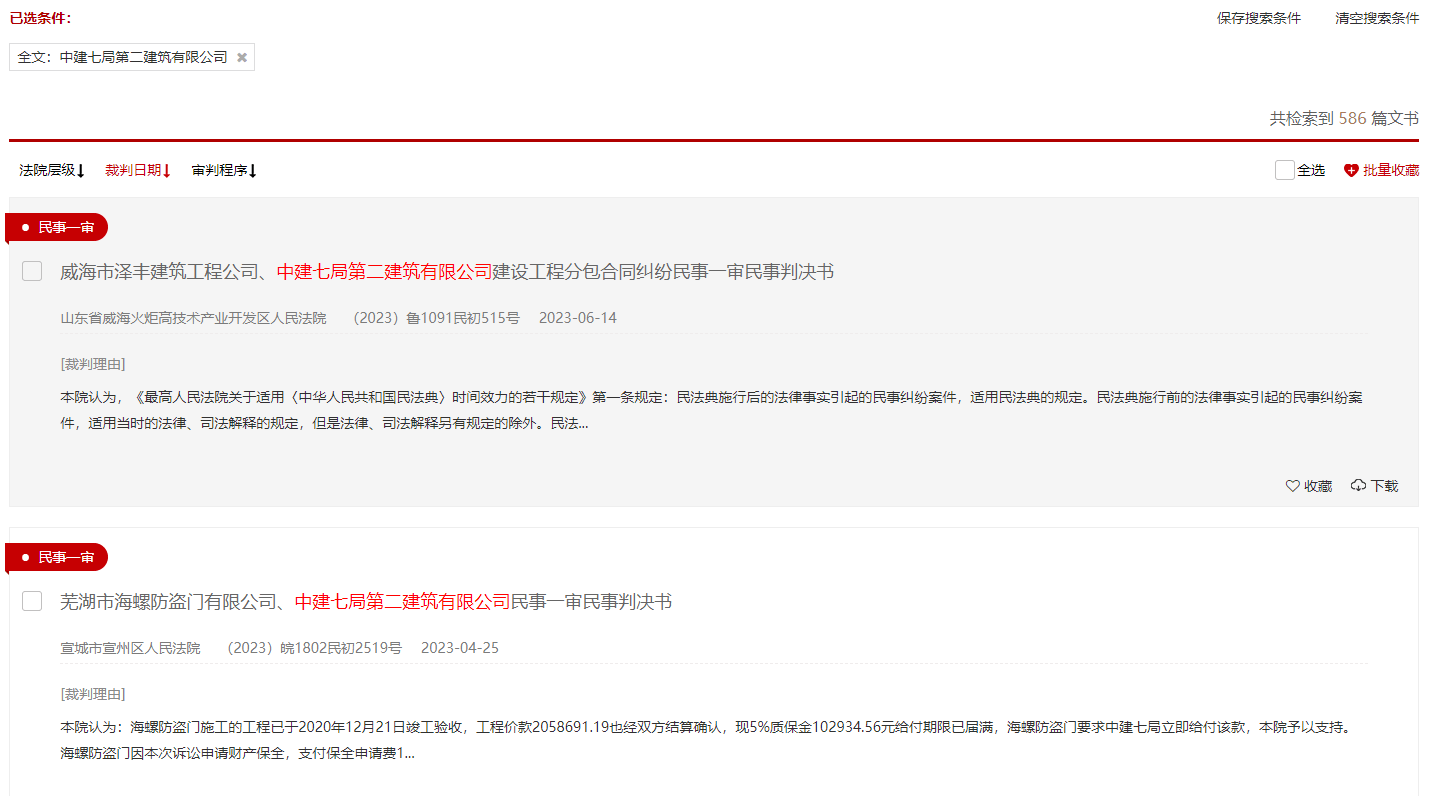Click court name 山东省威海火炬高技术产业开发区人民法院
This screenshot has width=1436, height=796.
[x=193, y=318]
